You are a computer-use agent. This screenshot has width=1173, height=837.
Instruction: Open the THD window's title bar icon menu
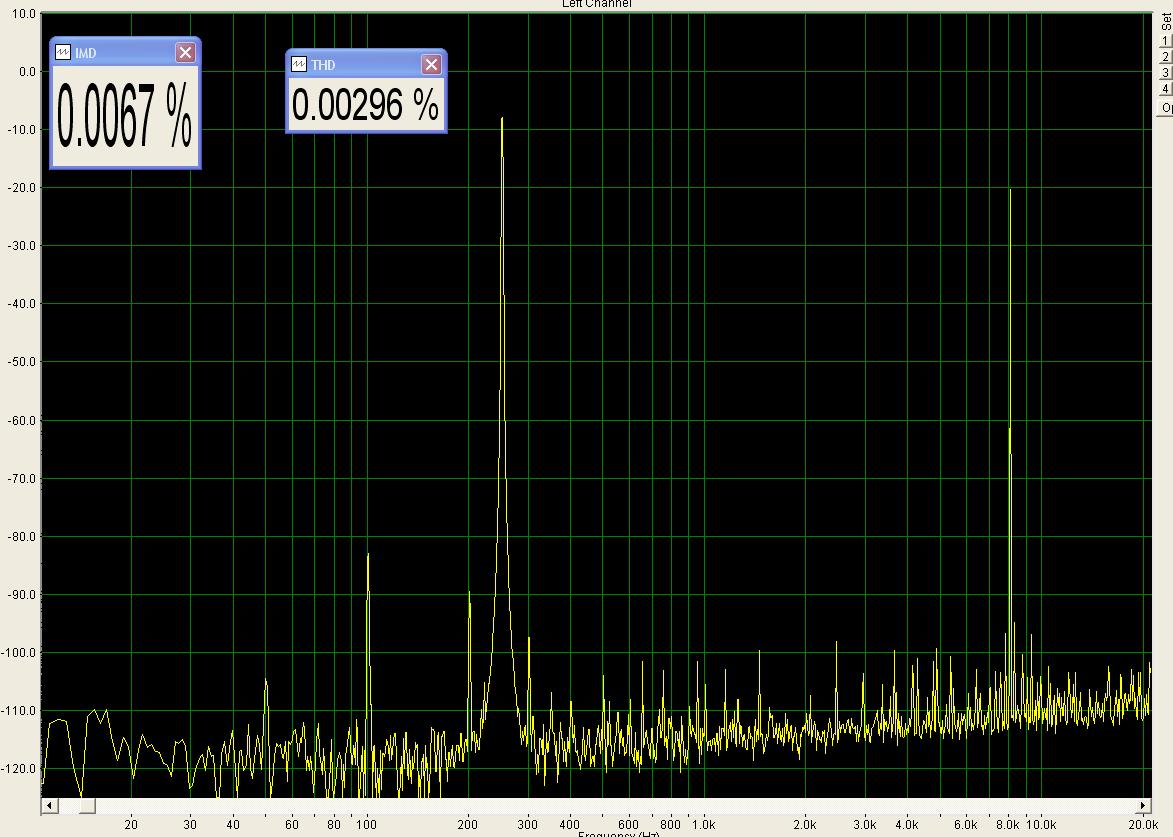click(x=298, y=64)
